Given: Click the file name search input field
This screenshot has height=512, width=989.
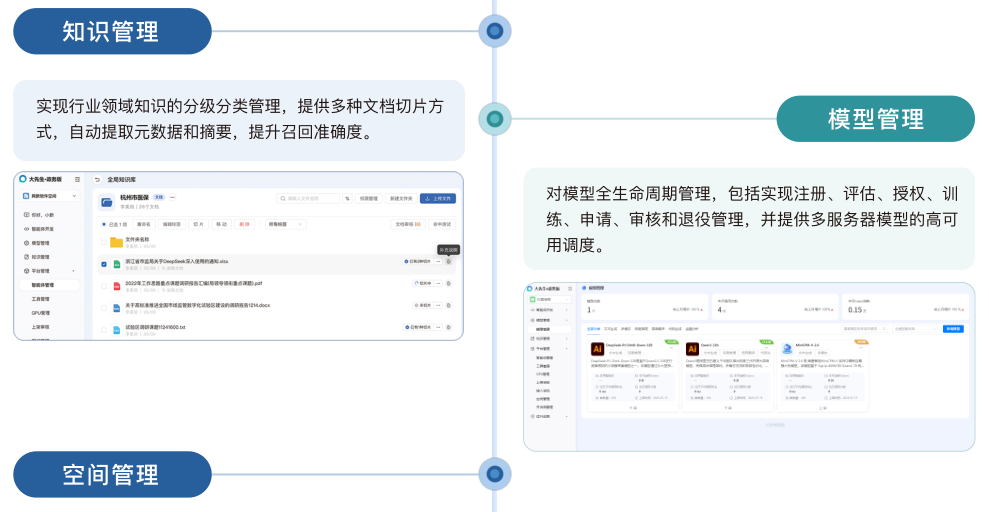Looking at the screenshot, I should pos(308,198).
